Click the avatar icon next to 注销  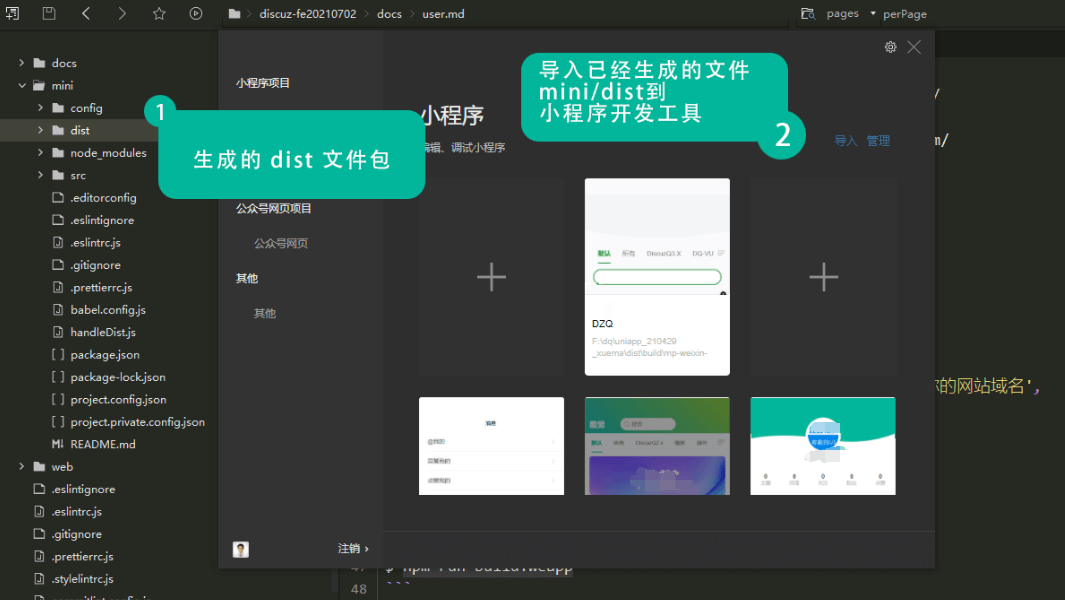point(240,548)
